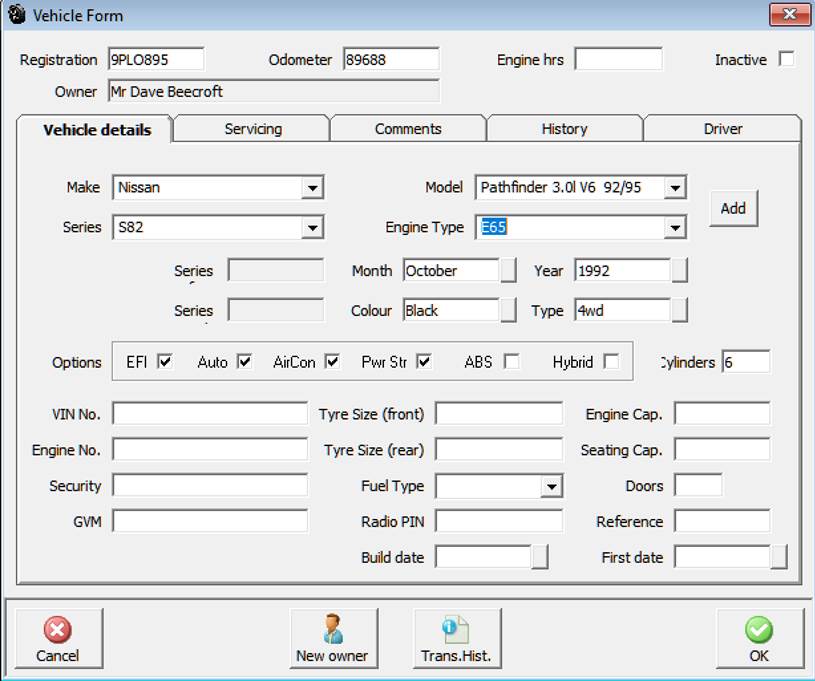This screenshot has height=681, width=815.
Task: Switch to the Comments tab
Action: coord(408,129)
